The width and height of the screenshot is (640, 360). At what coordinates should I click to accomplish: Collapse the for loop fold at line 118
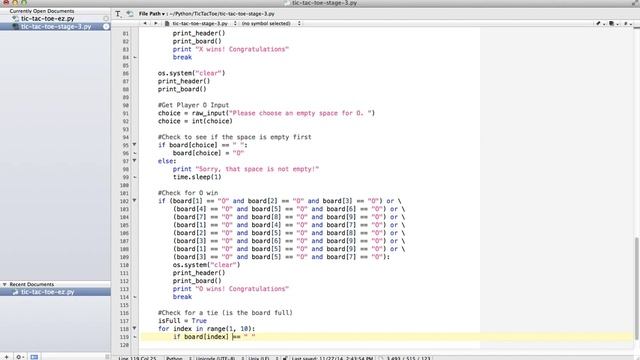[x=134, y=329]
